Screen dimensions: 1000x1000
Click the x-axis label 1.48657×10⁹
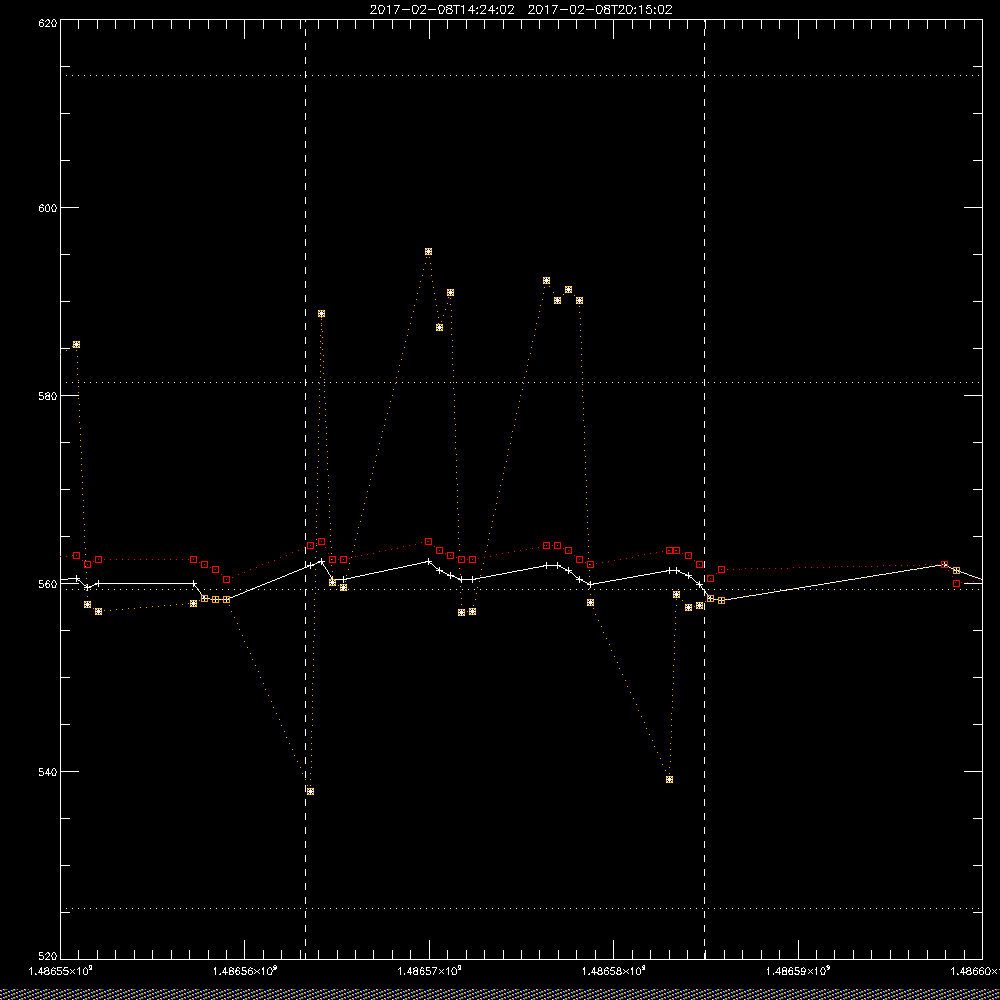coord(429,971)
